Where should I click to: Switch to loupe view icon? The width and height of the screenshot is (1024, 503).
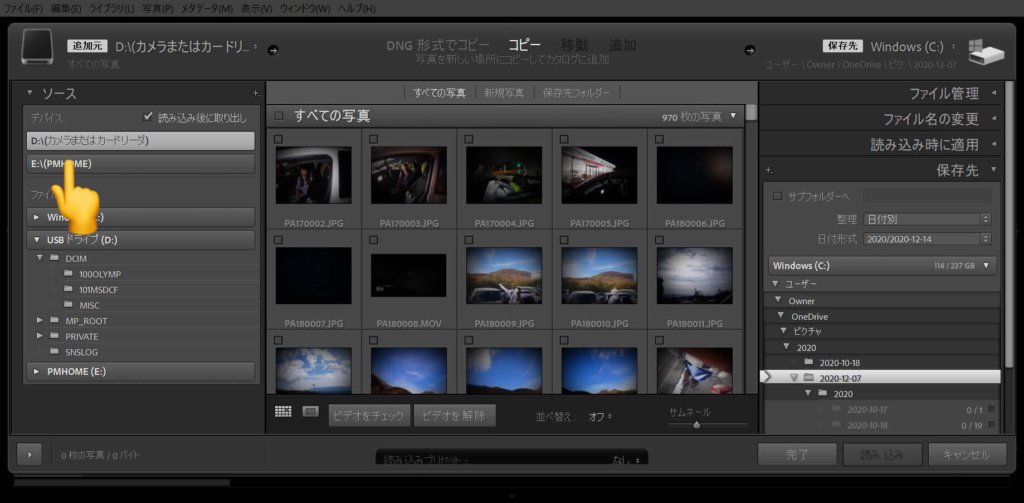311,412
